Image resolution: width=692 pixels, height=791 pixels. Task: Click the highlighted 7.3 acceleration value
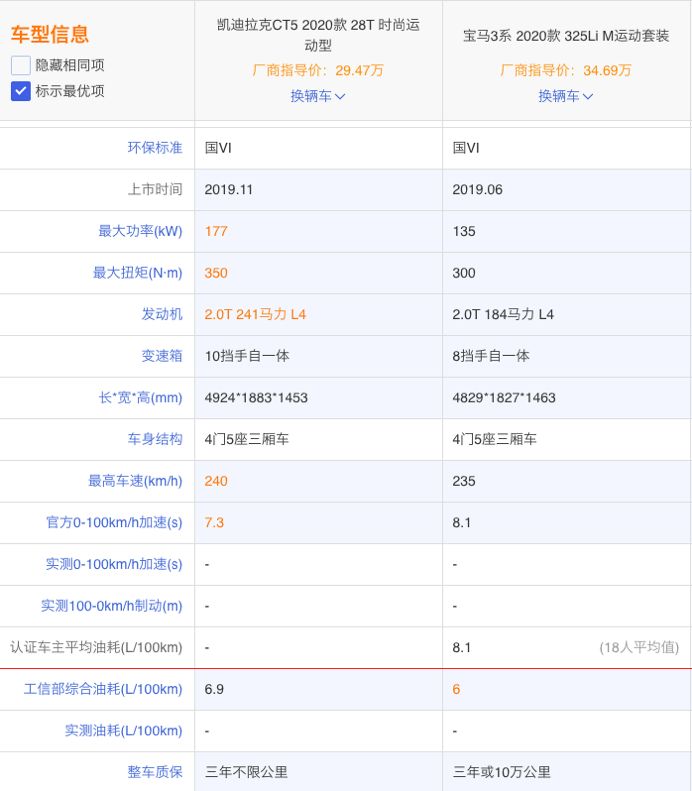pyautogui.click(x=214, y=523)
